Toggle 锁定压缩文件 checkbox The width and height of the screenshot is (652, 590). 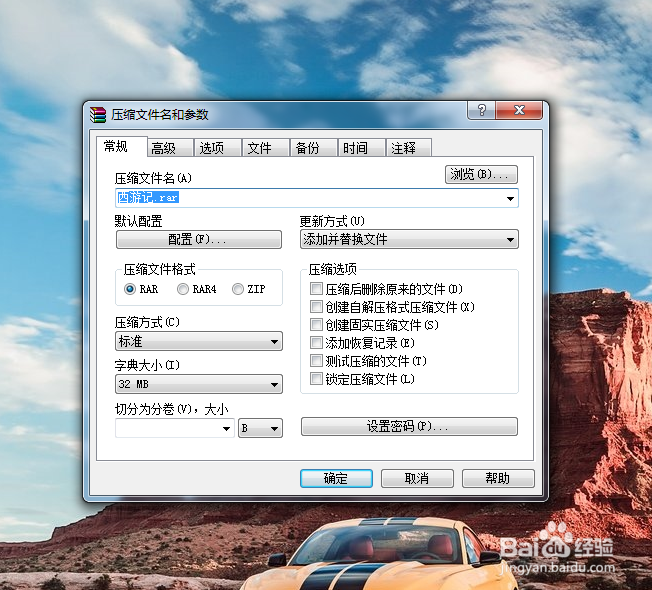tap(316, 379)
